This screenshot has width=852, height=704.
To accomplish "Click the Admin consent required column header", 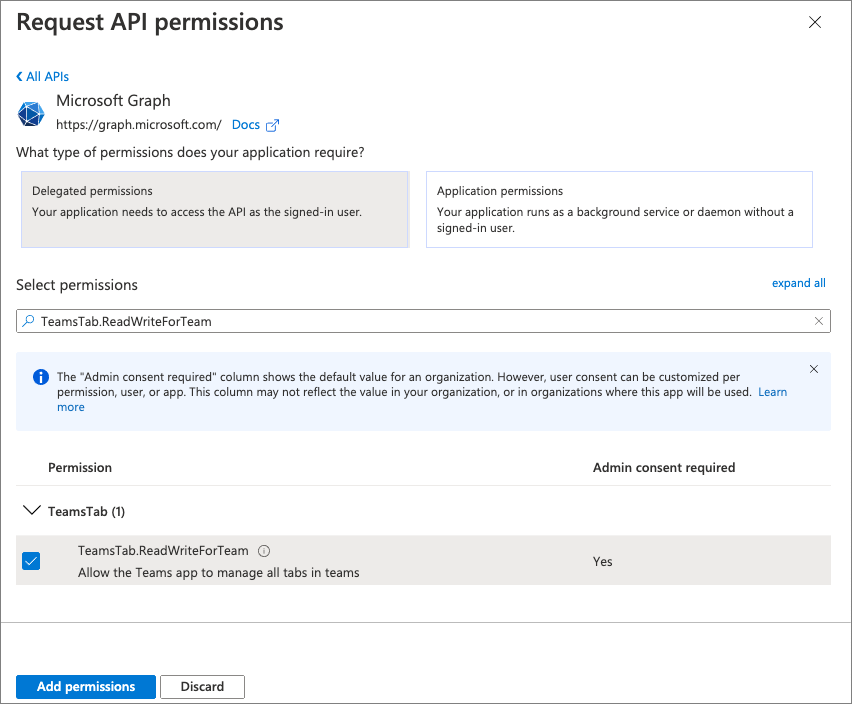I will (664, 468).
